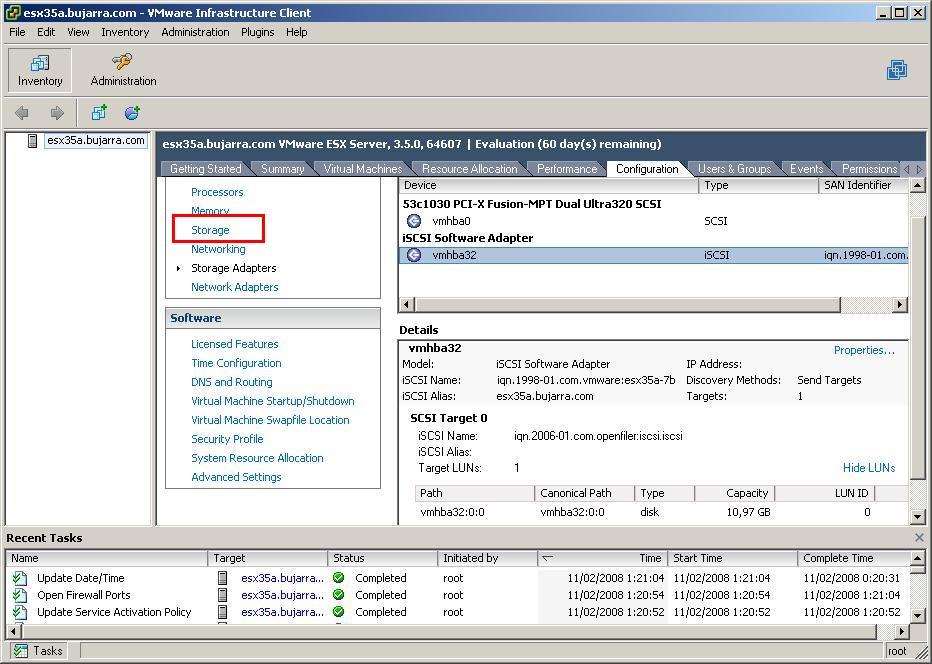Close the Recent Tasks panel
The width and height of the screenshot is (932, 664).
[x=919, y=537]
